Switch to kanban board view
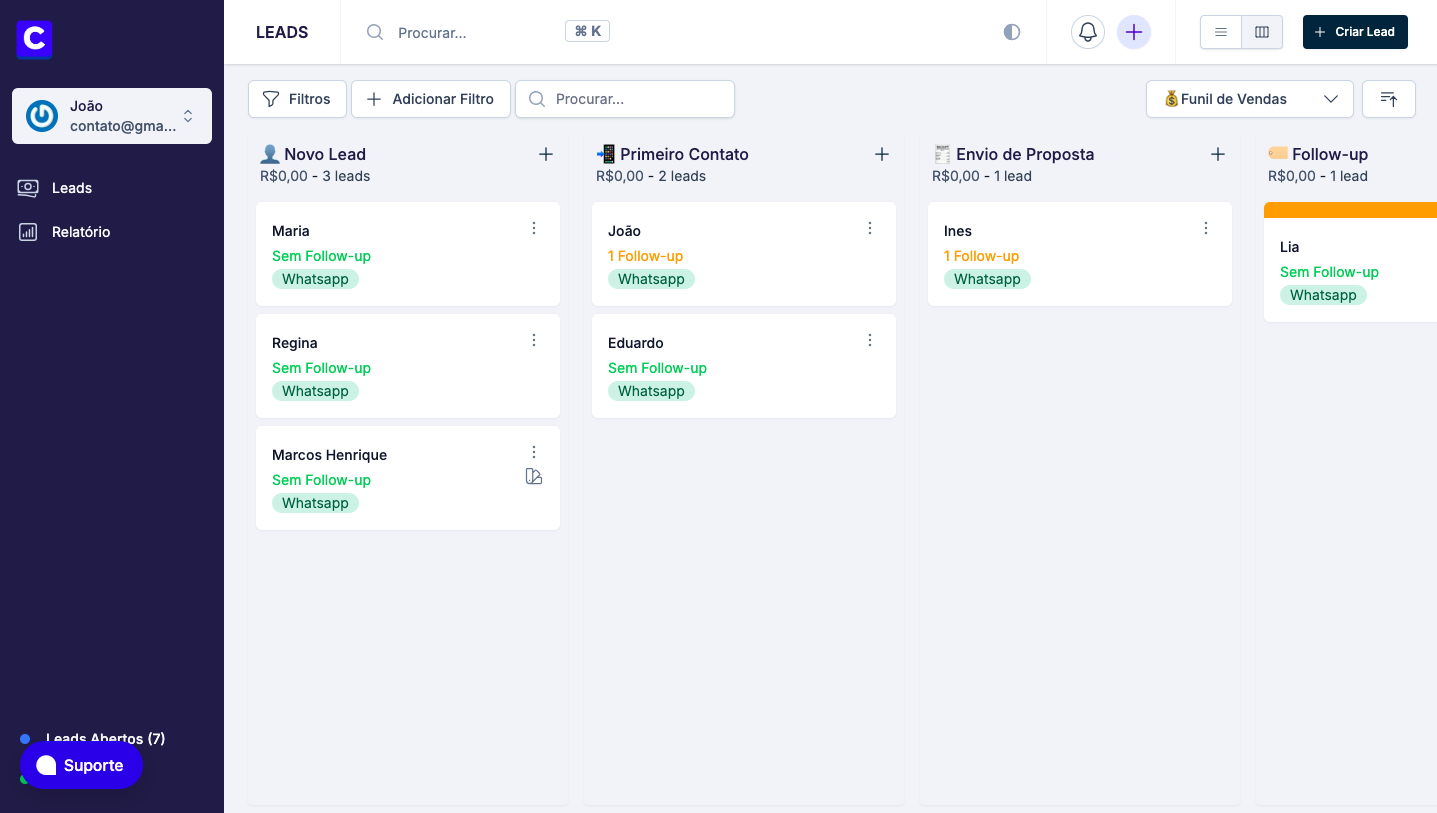This screenshot has width=1437, height=813. 1262,32
